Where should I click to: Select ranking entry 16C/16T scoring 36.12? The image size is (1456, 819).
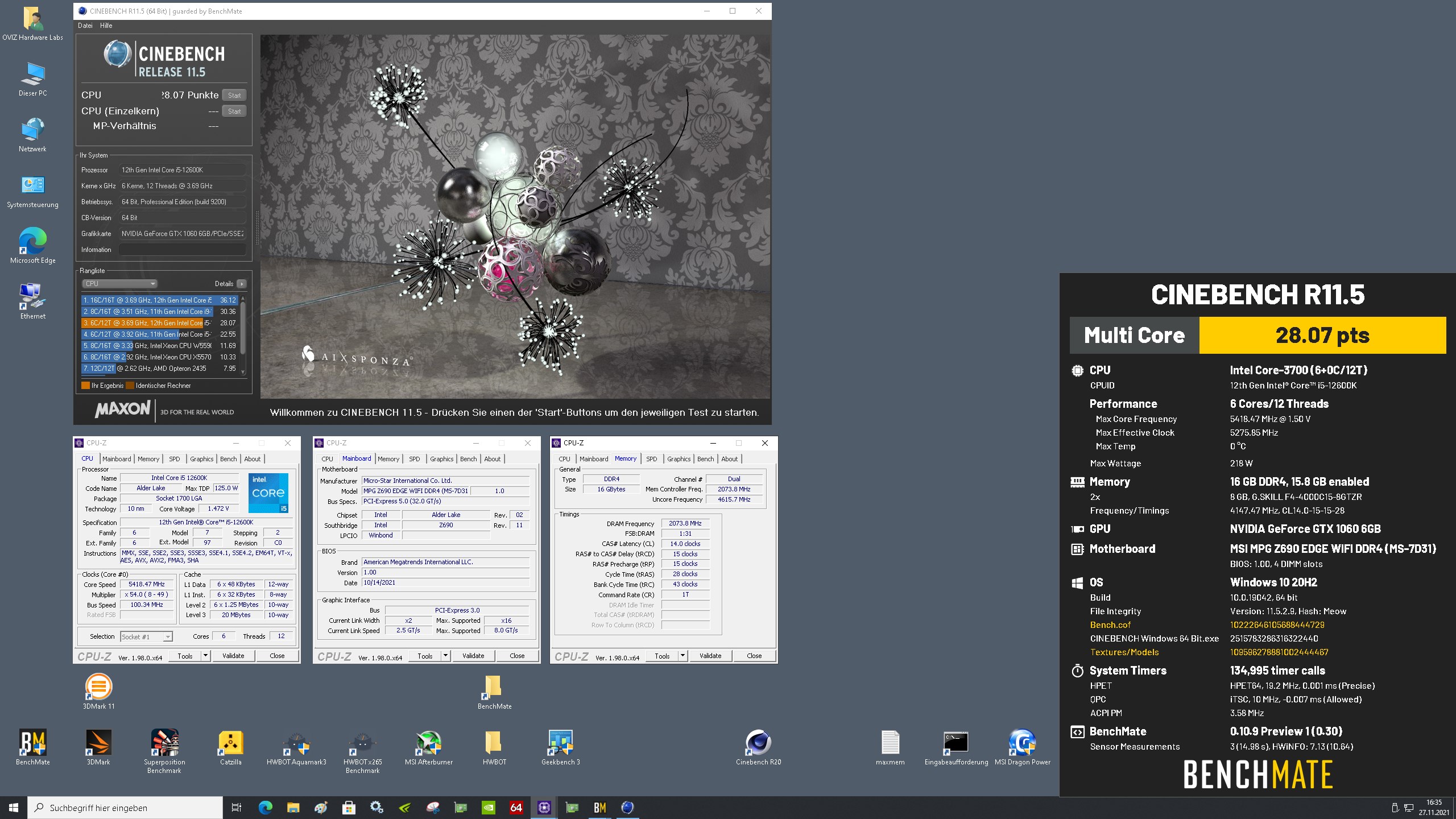tap(160, 300)
